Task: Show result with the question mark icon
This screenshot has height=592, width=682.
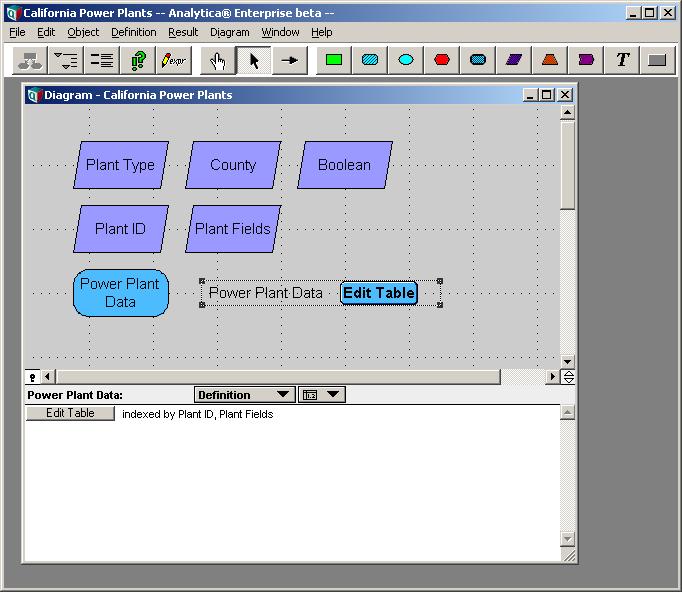Action: 138,60
